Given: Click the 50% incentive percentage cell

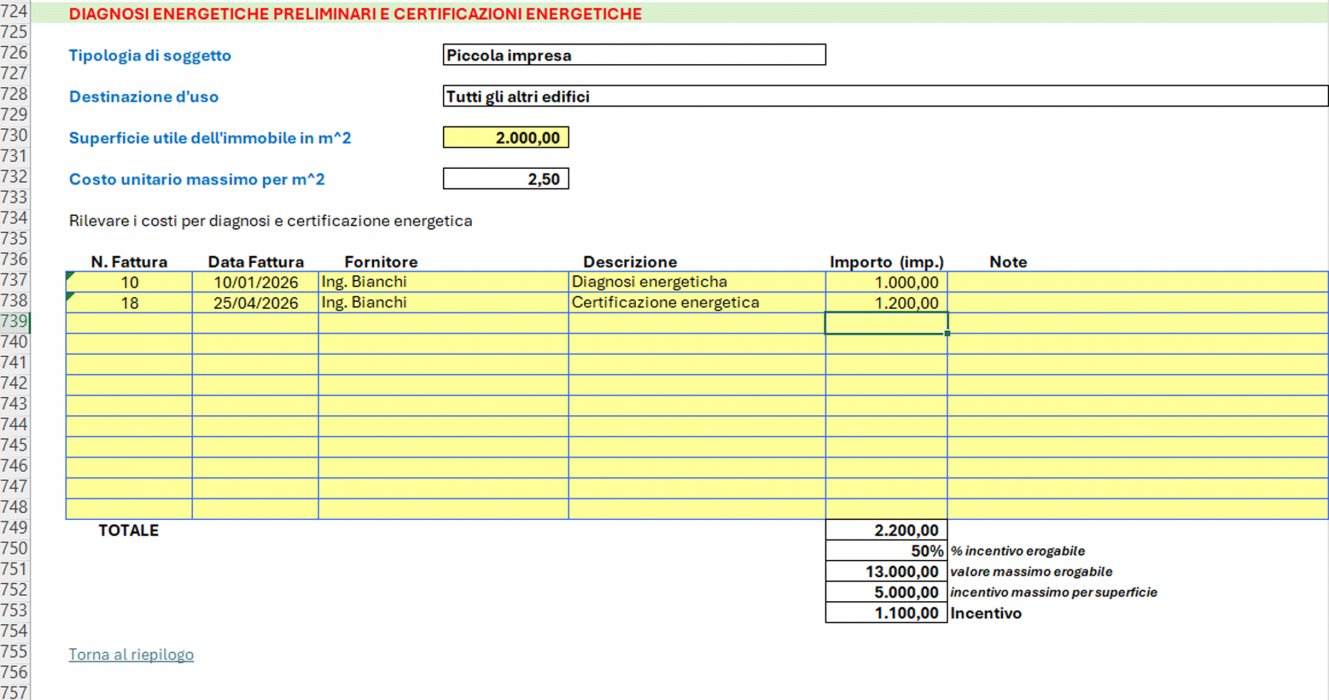Looking at the screenshot, I should point(886,551).
